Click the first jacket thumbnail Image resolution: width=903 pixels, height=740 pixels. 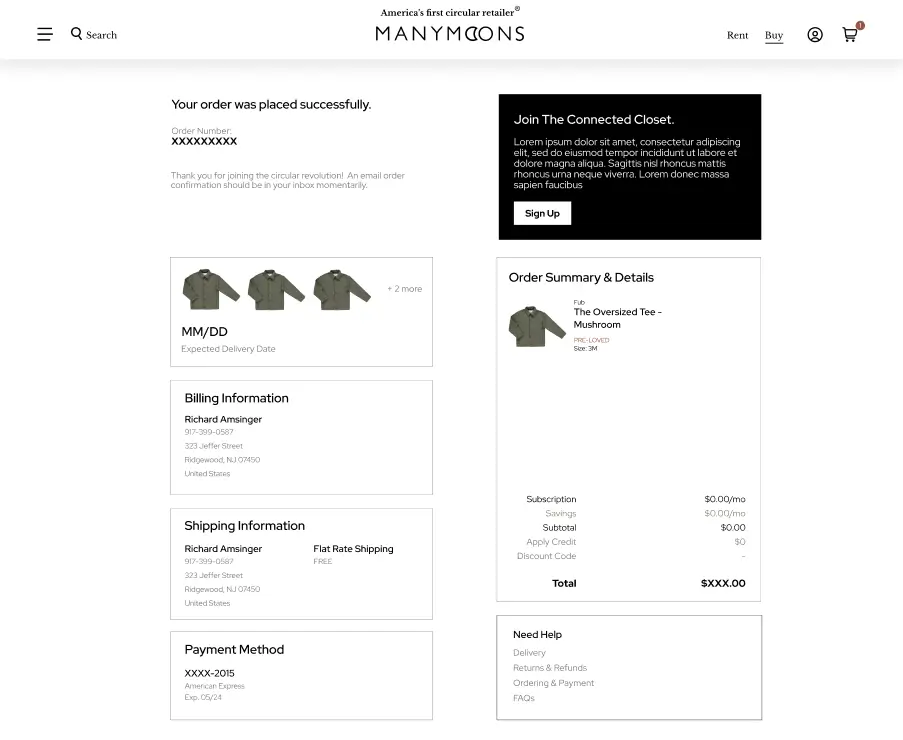pyautogui.click(x=211, y=289)
